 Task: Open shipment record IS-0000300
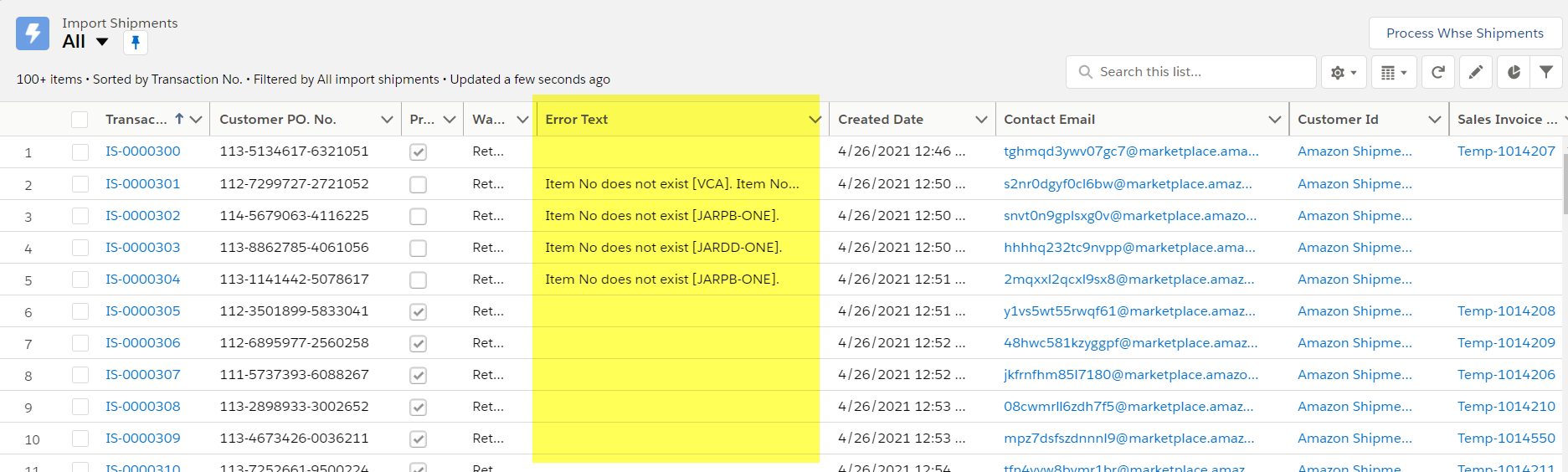143,151
